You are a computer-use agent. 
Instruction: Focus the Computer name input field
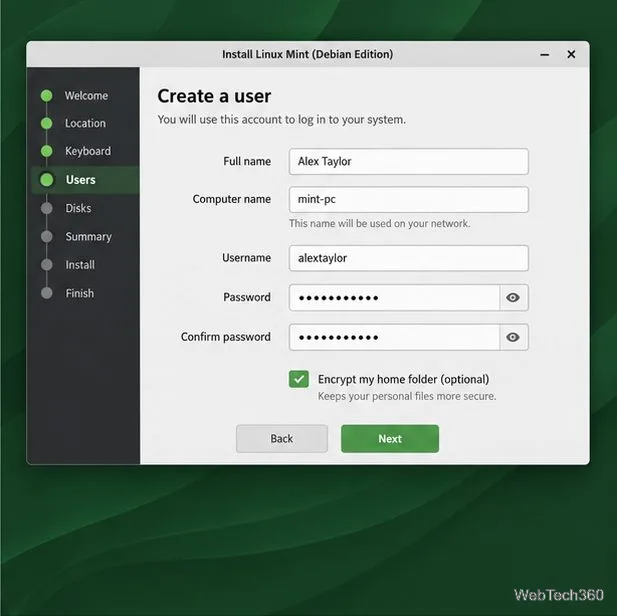pos(408,200)
